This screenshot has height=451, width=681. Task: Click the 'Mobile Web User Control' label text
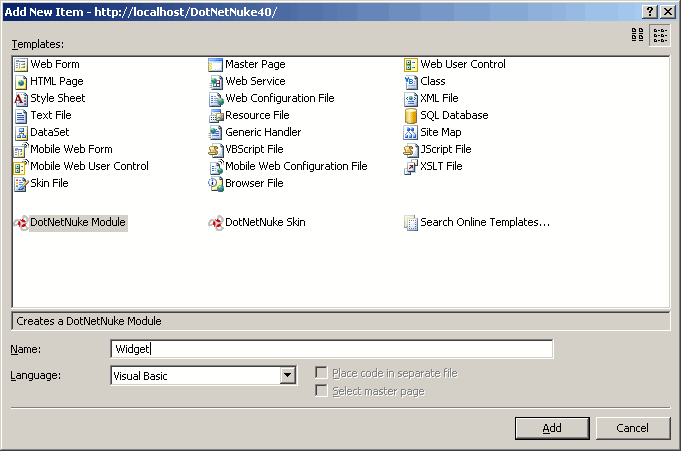tap(89, 166)
